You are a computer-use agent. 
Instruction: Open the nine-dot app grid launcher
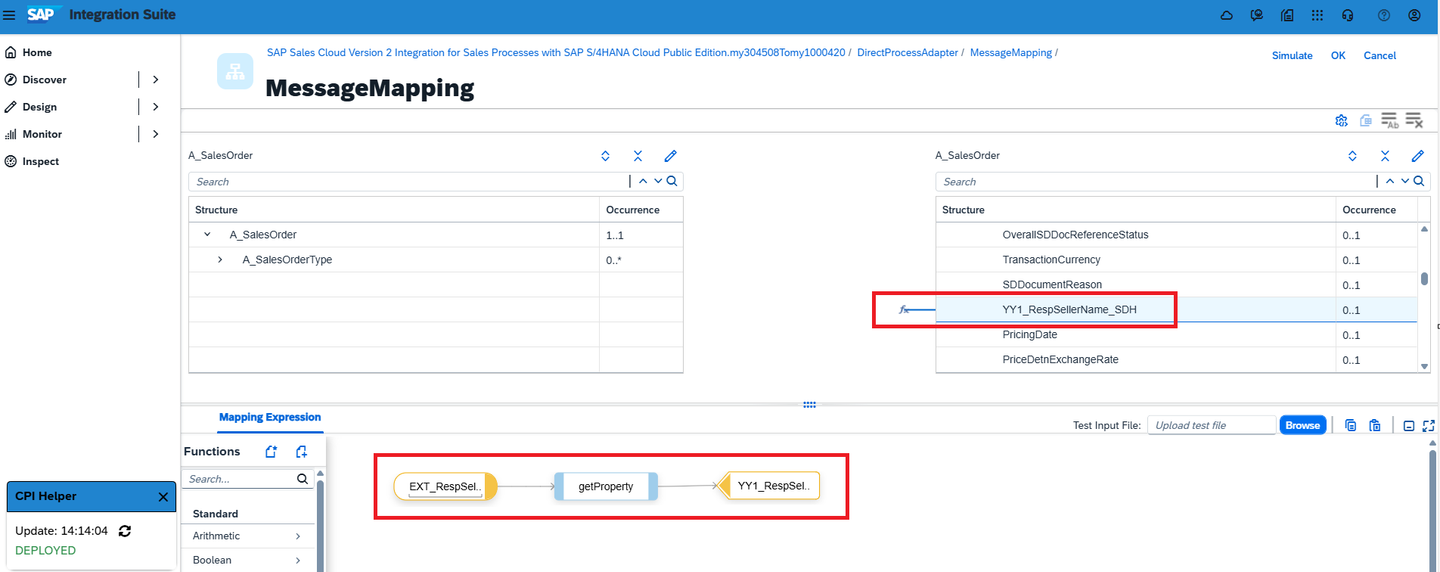coord(1317,15)
